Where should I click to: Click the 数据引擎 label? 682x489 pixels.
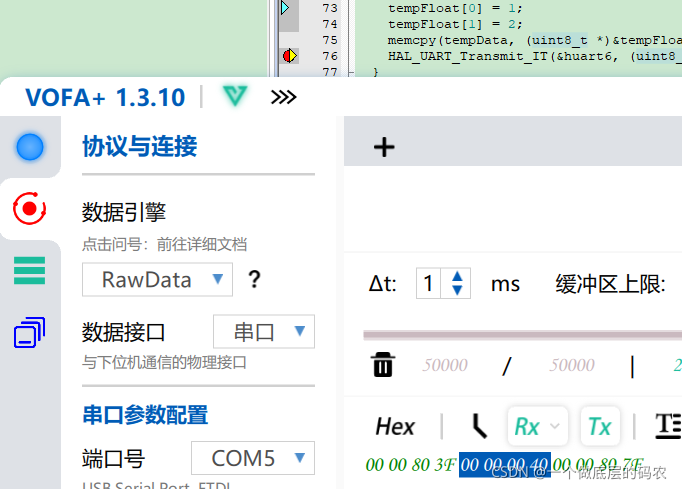[x=124, y=212]
